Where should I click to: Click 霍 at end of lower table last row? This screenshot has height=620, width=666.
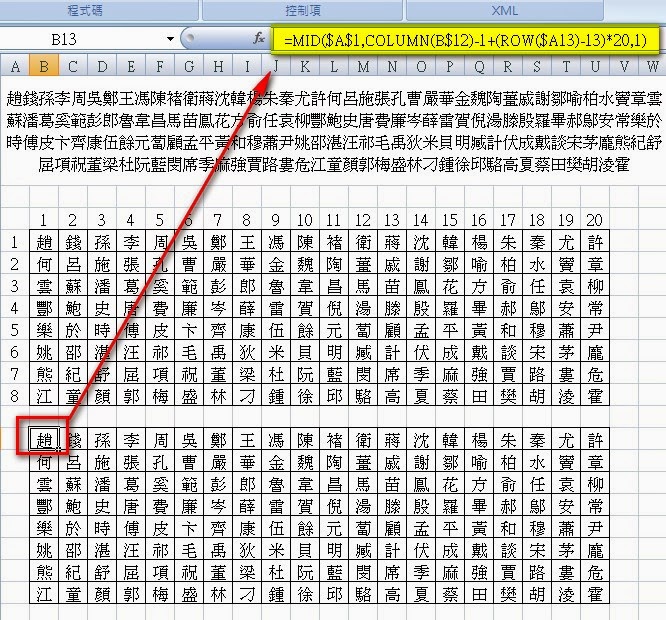(595, 594)
